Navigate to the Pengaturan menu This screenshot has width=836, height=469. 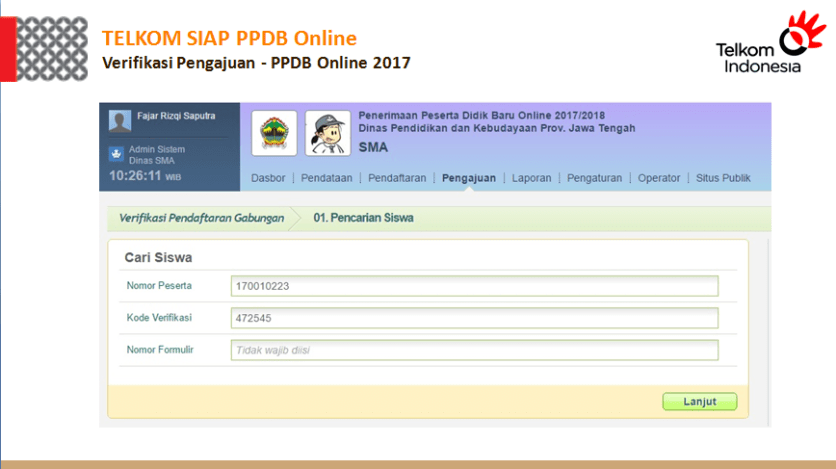594,178
